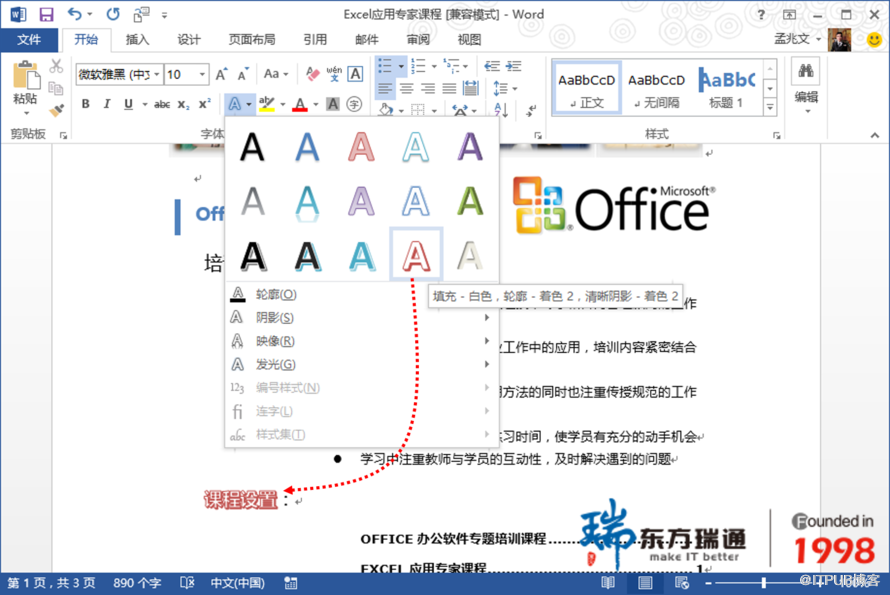Open the font size 10 dropdown

tap(201, 74)
